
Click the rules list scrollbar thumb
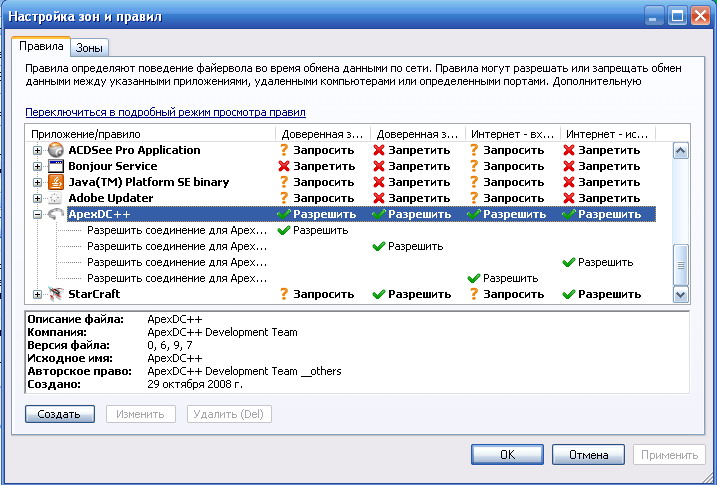[x=680, y=265]
